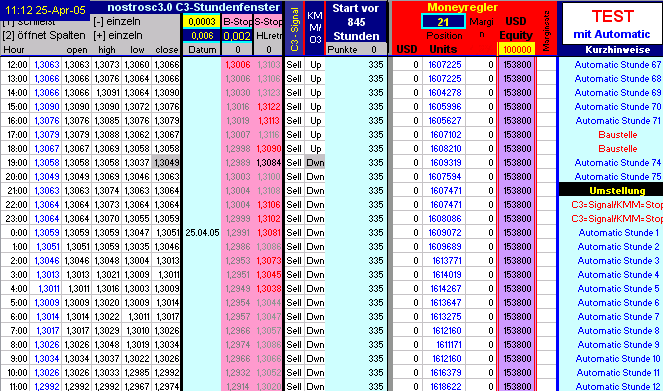Select the vertical C3 - Signal header
Viewport: 663px width, 391px height.
coord(294,29)
